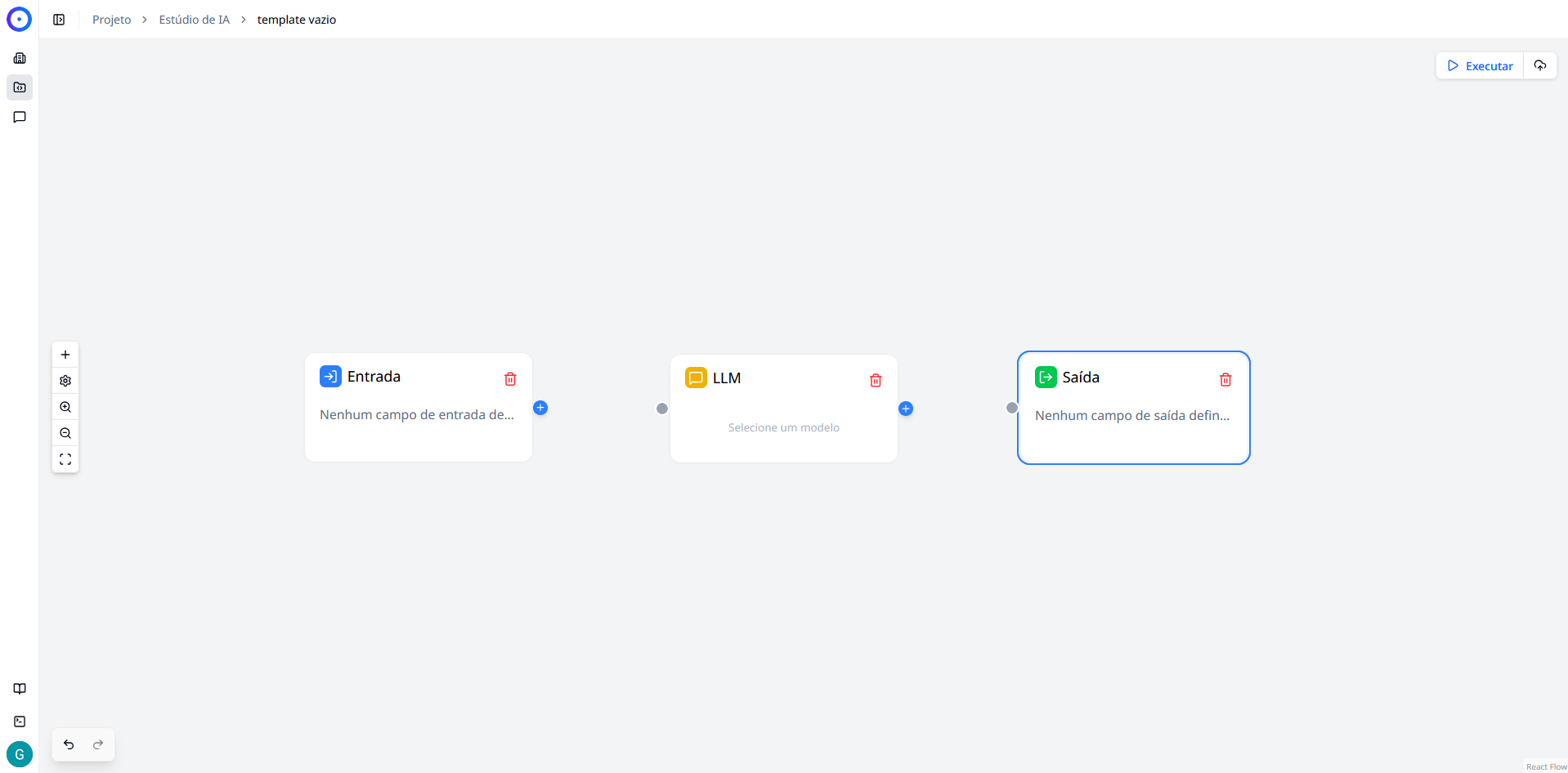This screenshot has height=773, width=1568.
Task: Add node after Entrada output handle
Action: pyautogui.click(x=540, y=408)
